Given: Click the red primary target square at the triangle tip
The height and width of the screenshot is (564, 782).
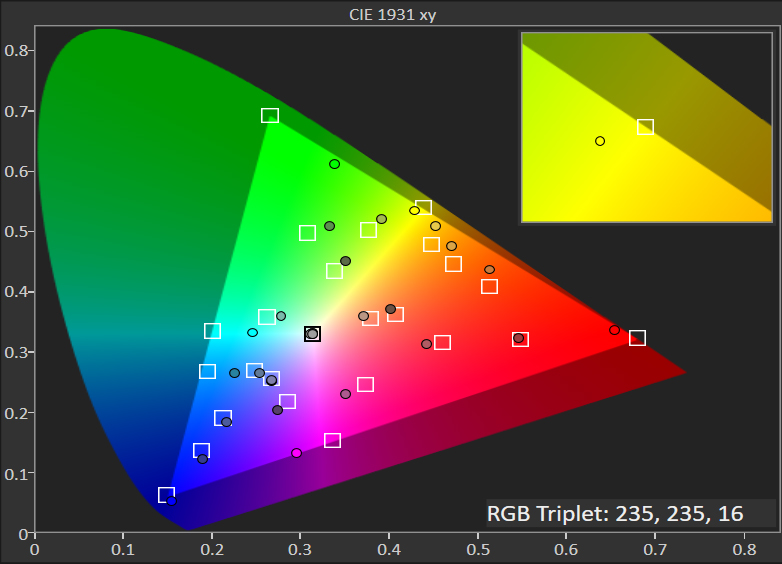Looking at the screenshot, I should click(x=637, y=338).
